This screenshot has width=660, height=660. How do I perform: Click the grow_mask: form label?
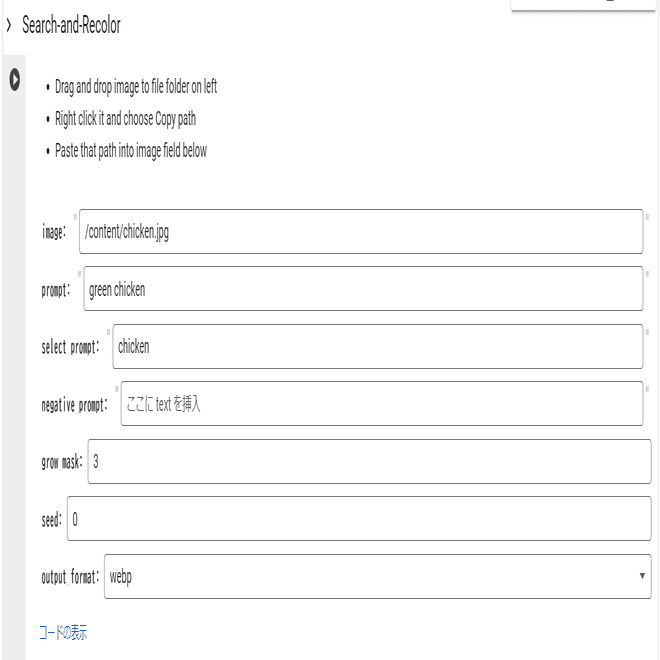62,462
